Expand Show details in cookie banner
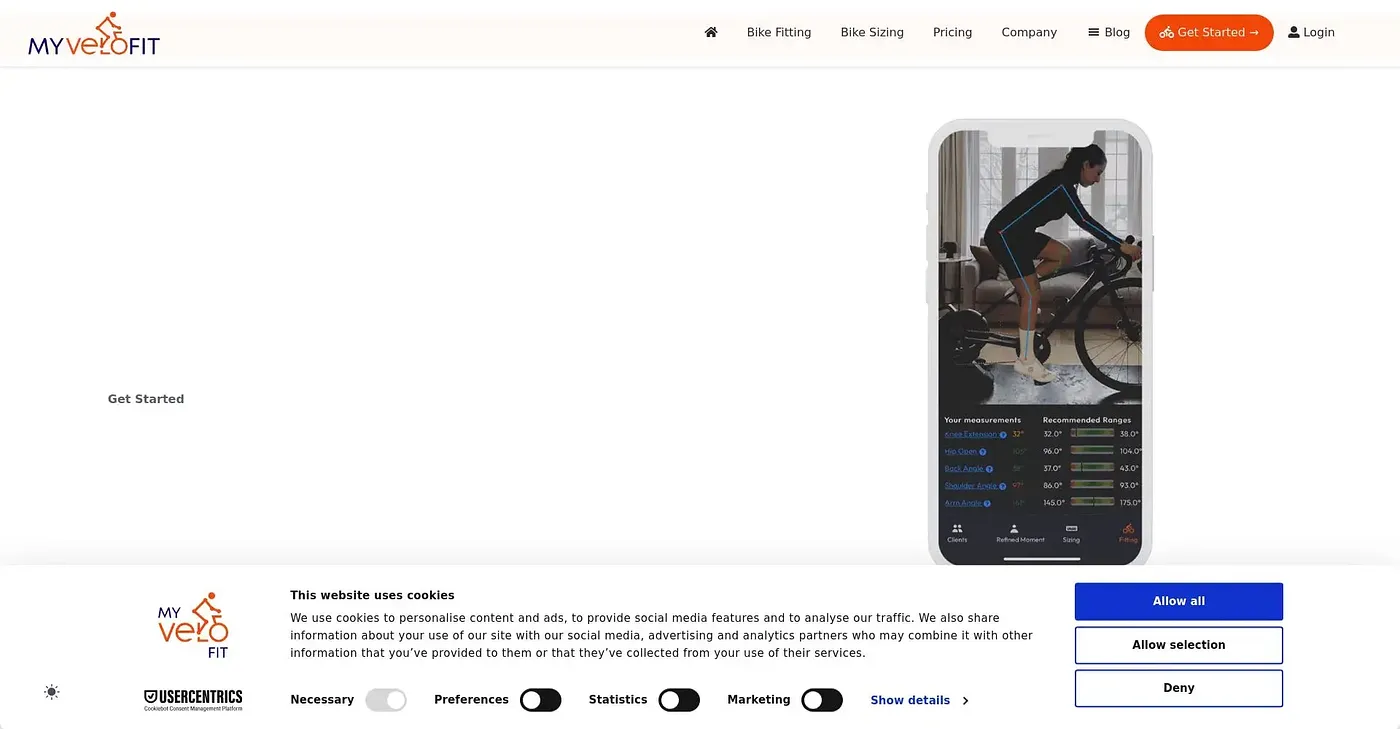The image size is (1400, 729). point(919,700)
